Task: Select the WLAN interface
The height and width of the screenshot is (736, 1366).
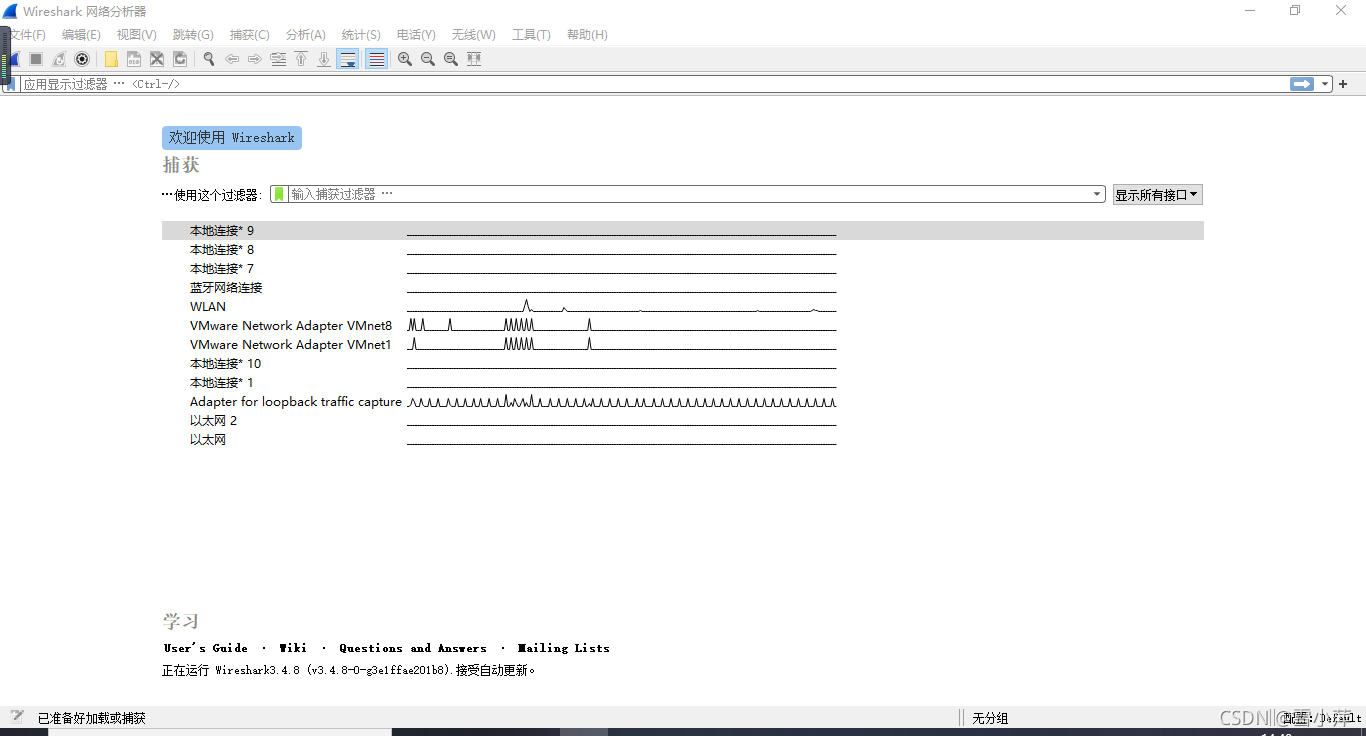Action: (683, 307)
